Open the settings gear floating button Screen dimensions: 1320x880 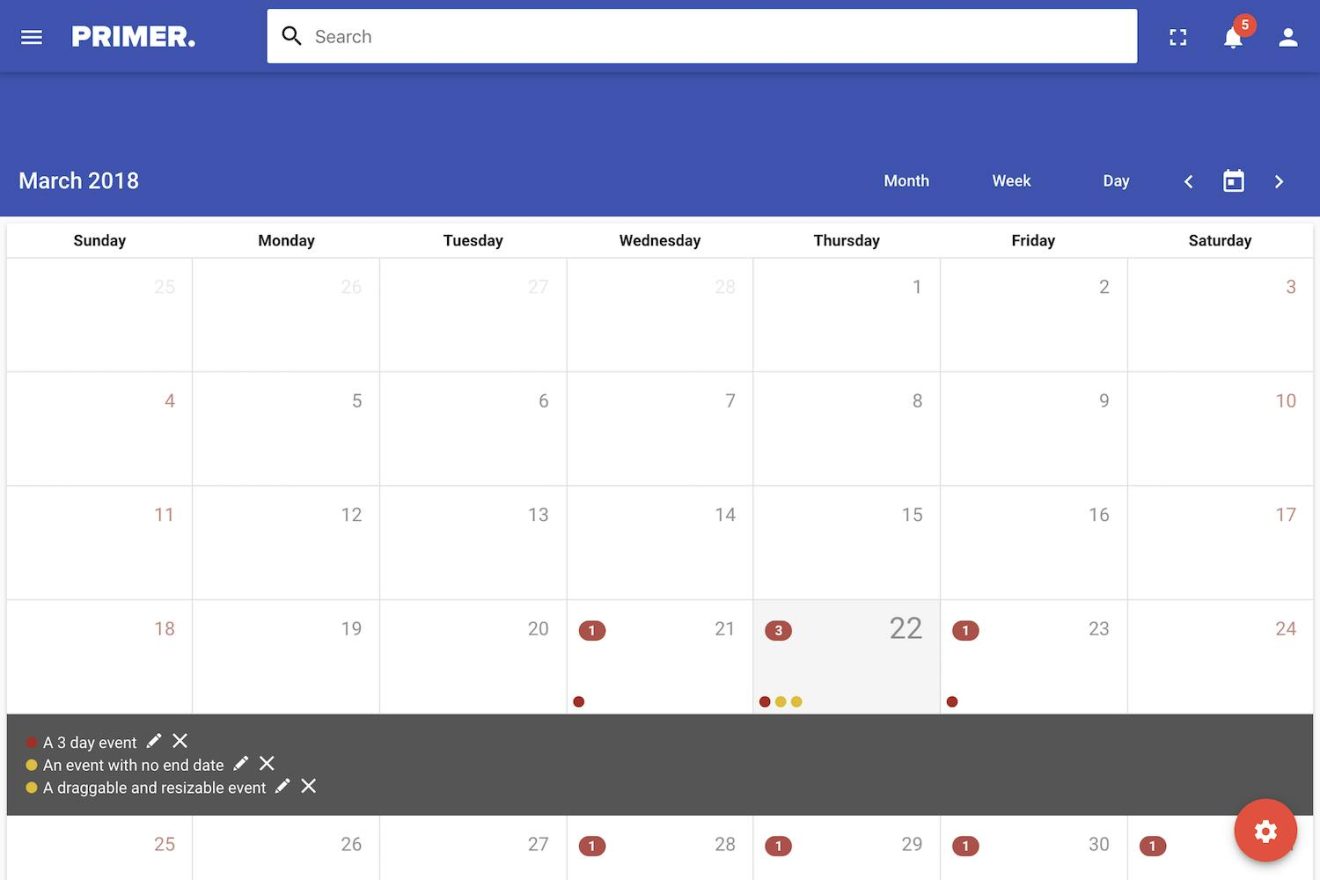tap(1265, 830)
